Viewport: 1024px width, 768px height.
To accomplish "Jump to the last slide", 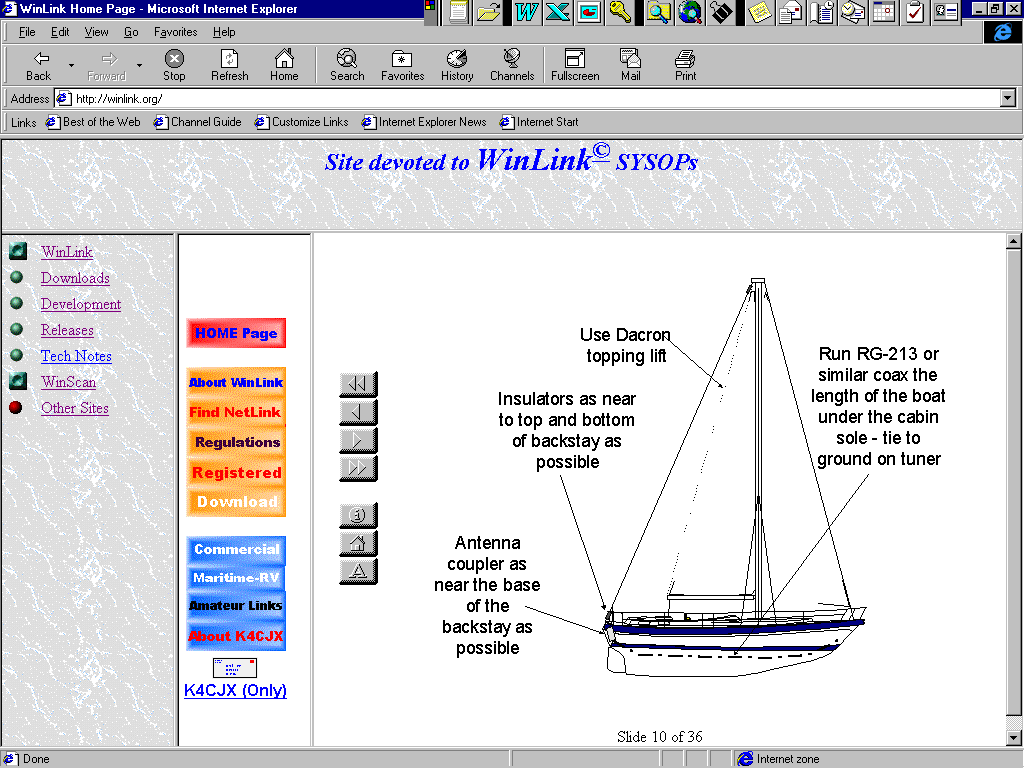I will coord(358,468).
